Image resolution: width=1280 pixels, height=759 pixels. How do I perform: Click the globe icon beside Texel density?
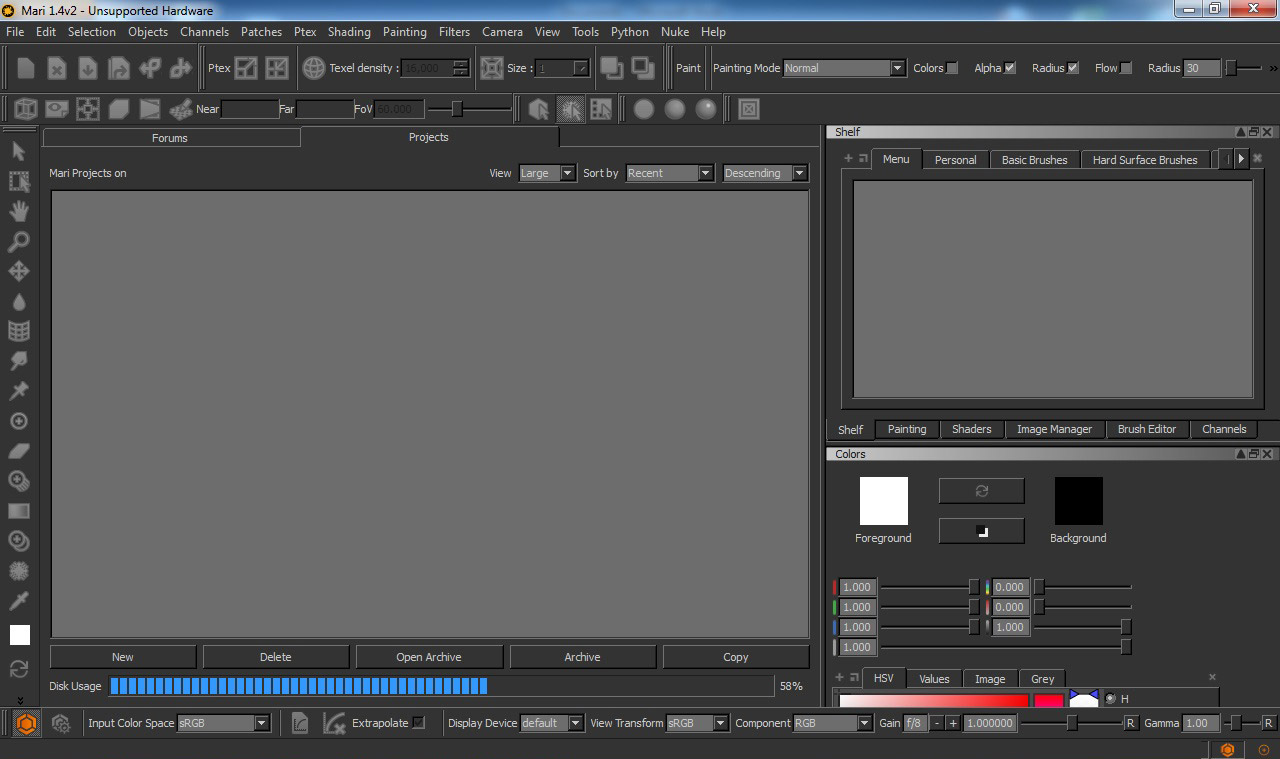[x=314, y=68]
